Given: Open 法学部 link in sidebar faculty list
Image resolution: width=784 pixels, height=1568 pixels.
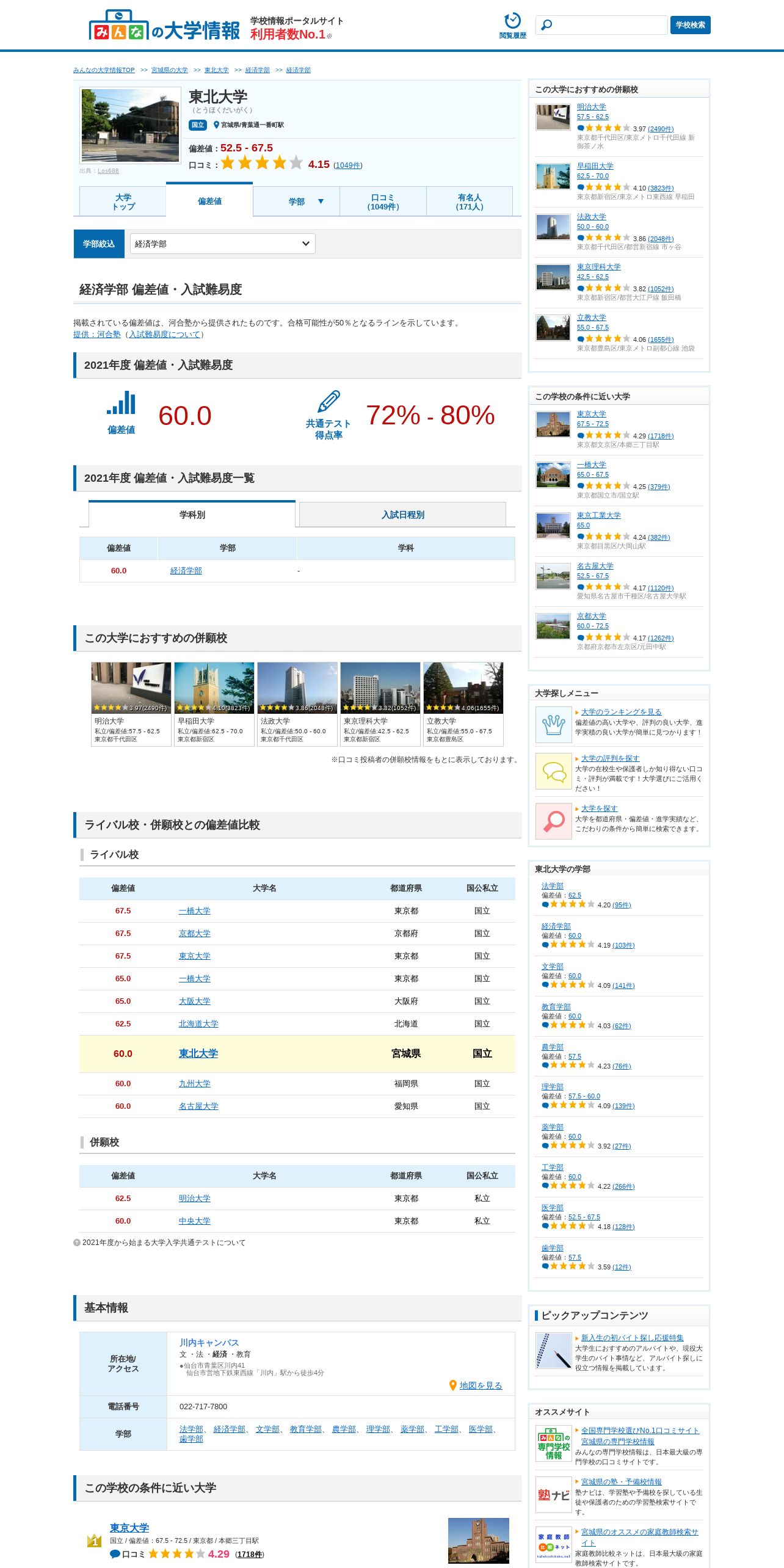Looking at the screenshot, I should point(552,886).
